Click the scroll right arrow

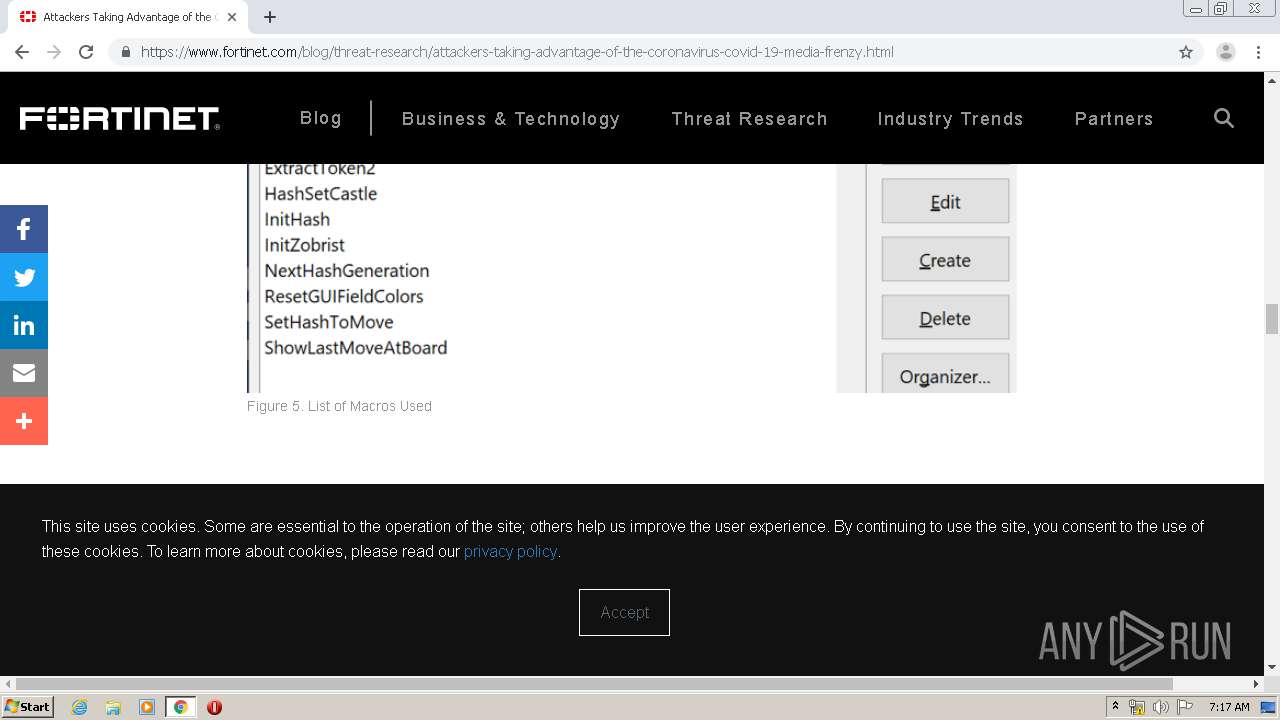pos(1256,684)
